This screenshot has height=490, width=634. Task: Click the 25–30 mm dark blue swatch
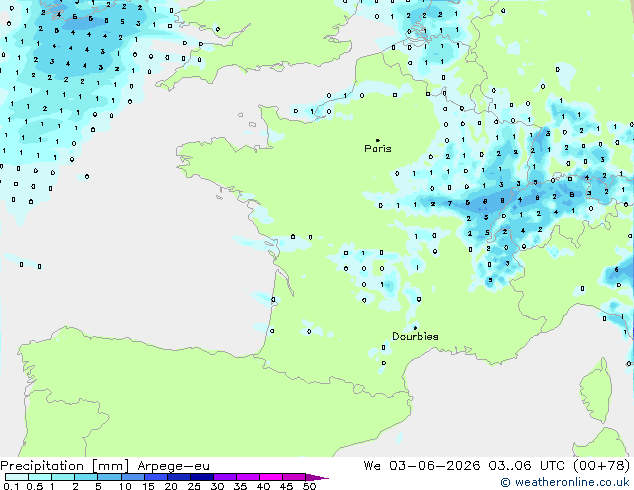pyautogui.click(x=202, y=477)
